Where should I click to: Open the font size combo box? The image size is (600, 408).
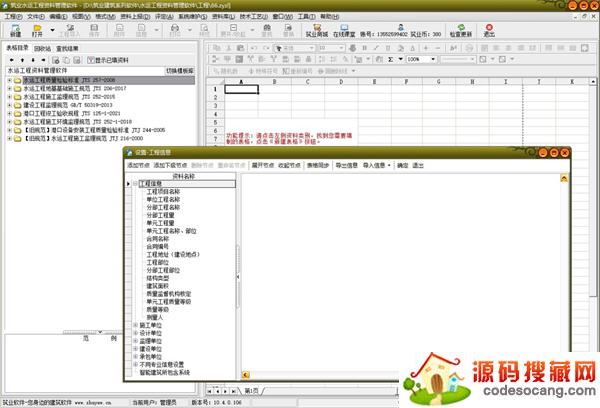click(331, 48)
